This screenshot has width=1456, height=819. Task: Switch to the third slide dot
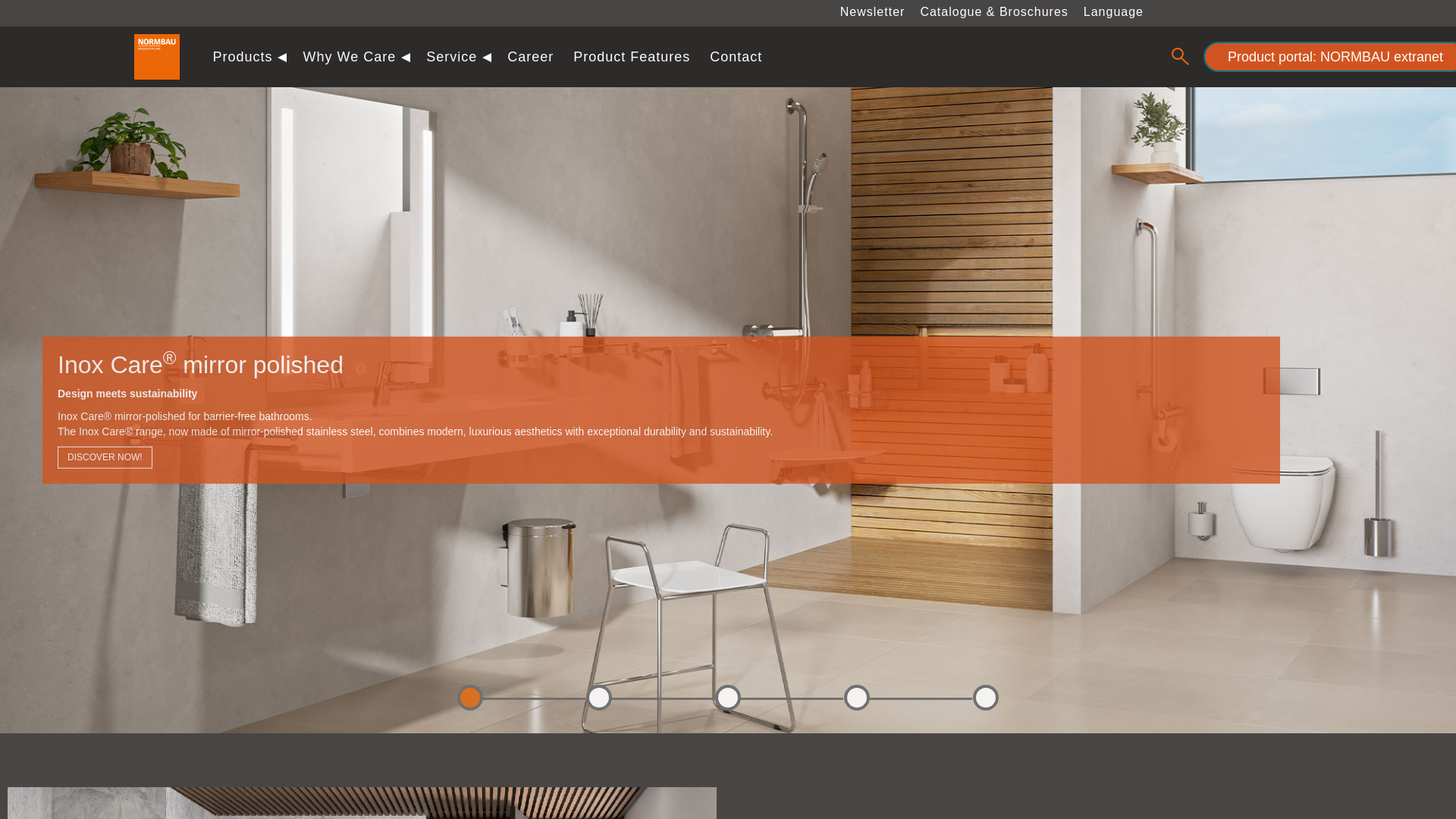728,698
